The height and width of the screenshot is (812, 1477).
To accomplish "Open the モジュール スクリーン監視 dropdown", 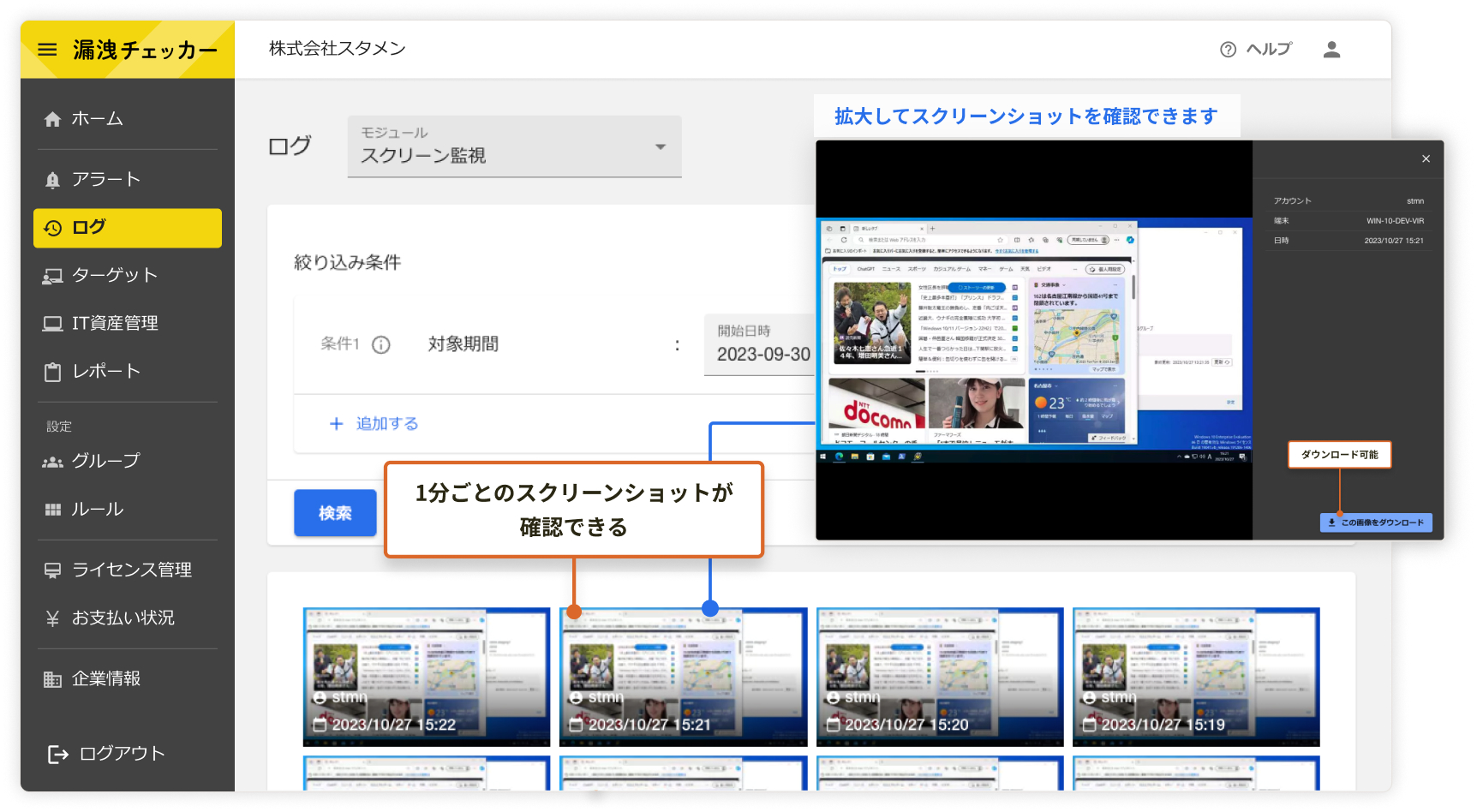I will pyautogui.click(x=514, y=146).
